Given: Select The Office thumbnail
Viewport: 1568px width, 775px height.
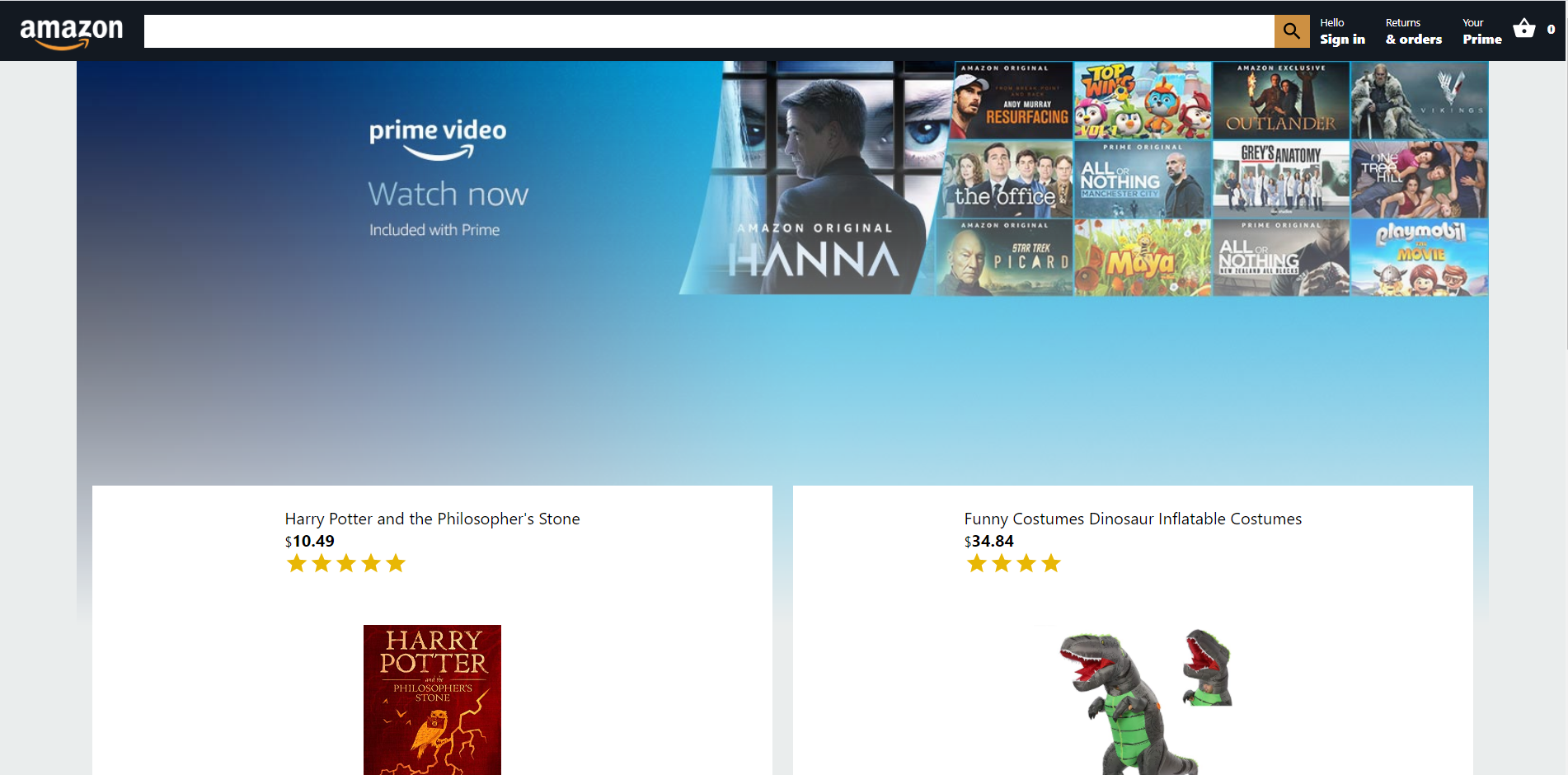Looking at the screenshot, I should [1007, 179].
